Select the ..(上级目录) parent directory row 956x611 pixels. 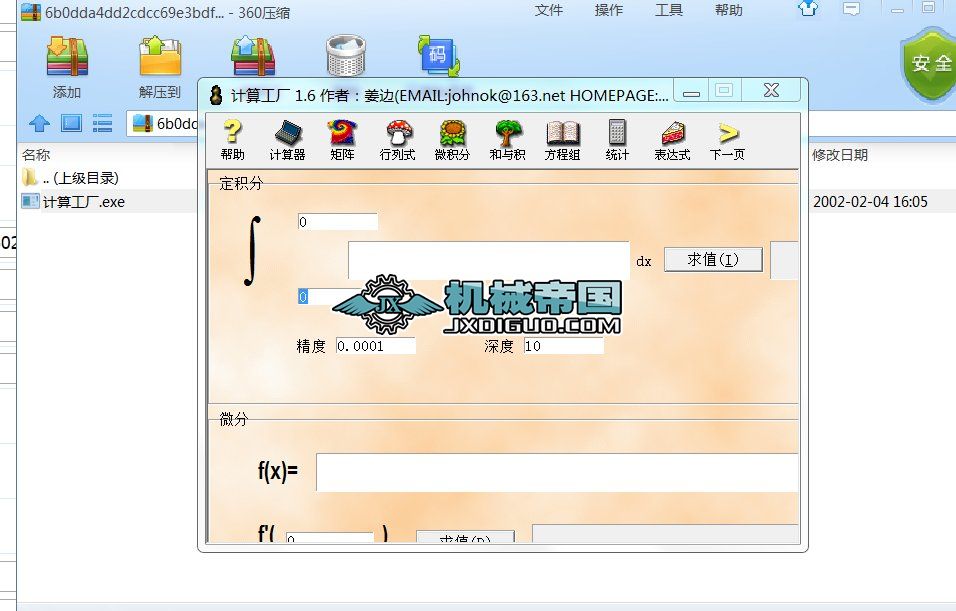80,178
